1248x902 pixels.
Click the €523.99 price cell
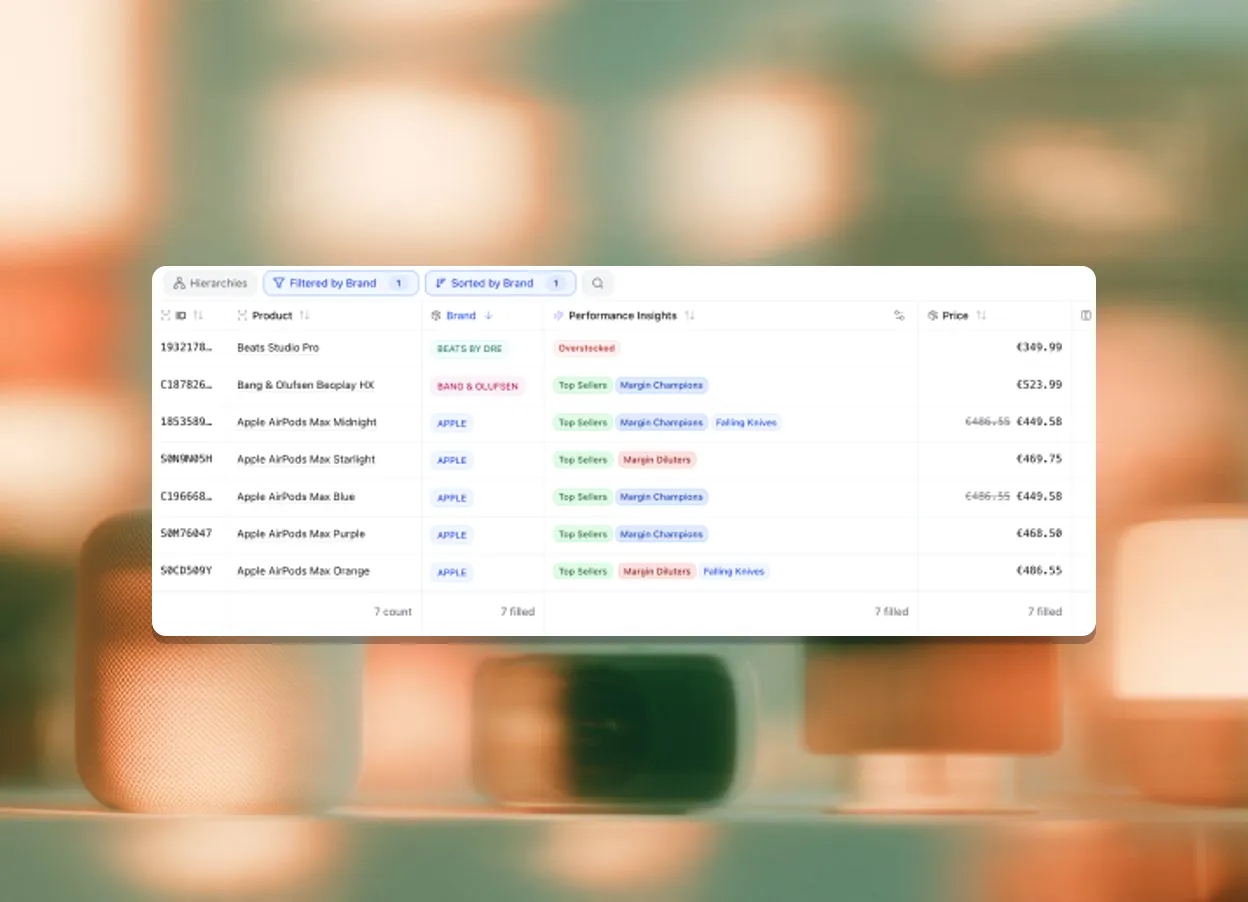pyautogui.click(x=1039, y=384)
